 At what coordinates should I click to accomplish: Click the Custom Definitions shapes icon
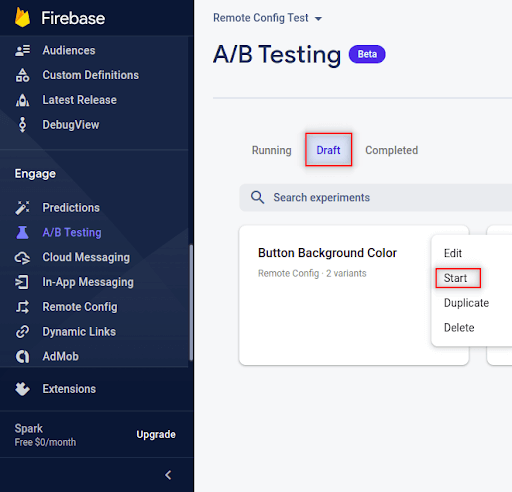(22, 75)
